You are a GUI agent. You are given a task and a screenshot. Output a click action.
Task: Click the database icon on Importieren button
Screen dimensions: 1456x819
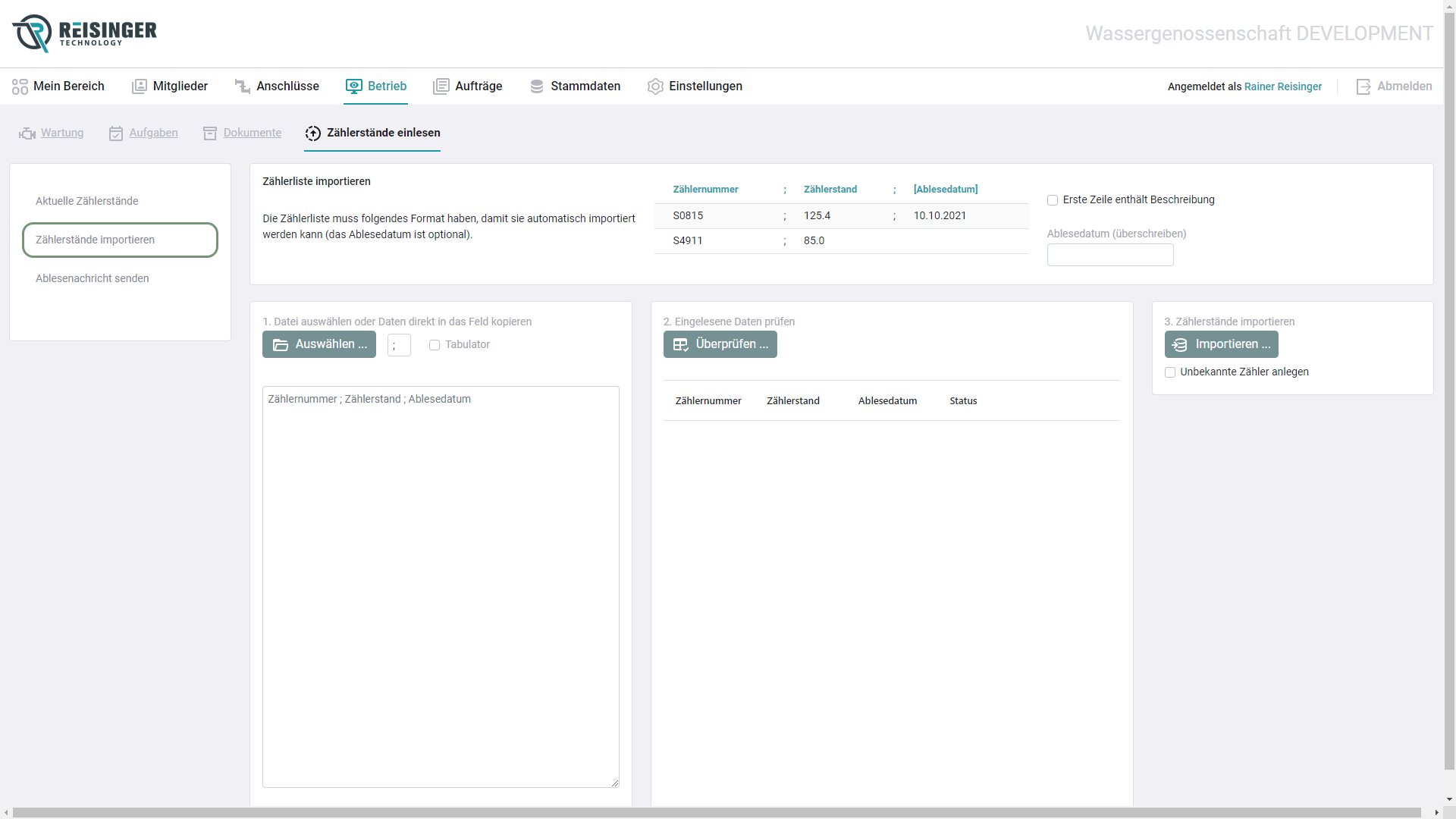click(x=1180, y=345)
